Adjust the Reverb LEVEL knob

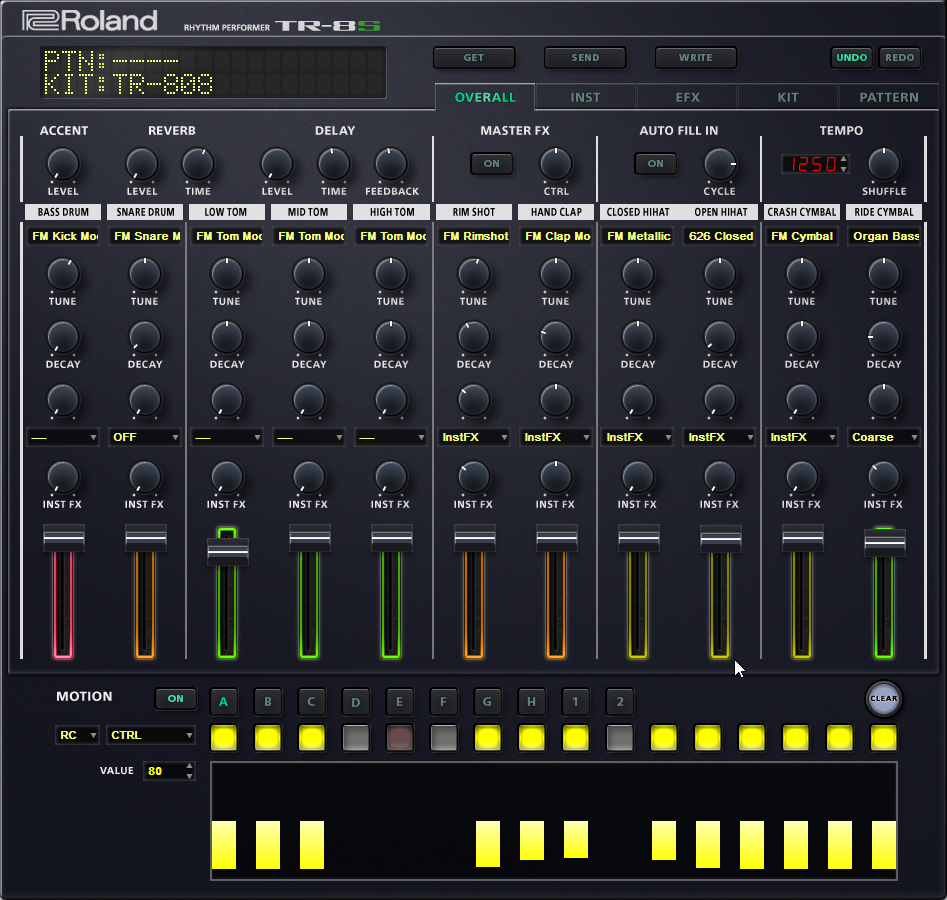click(141, 164)
